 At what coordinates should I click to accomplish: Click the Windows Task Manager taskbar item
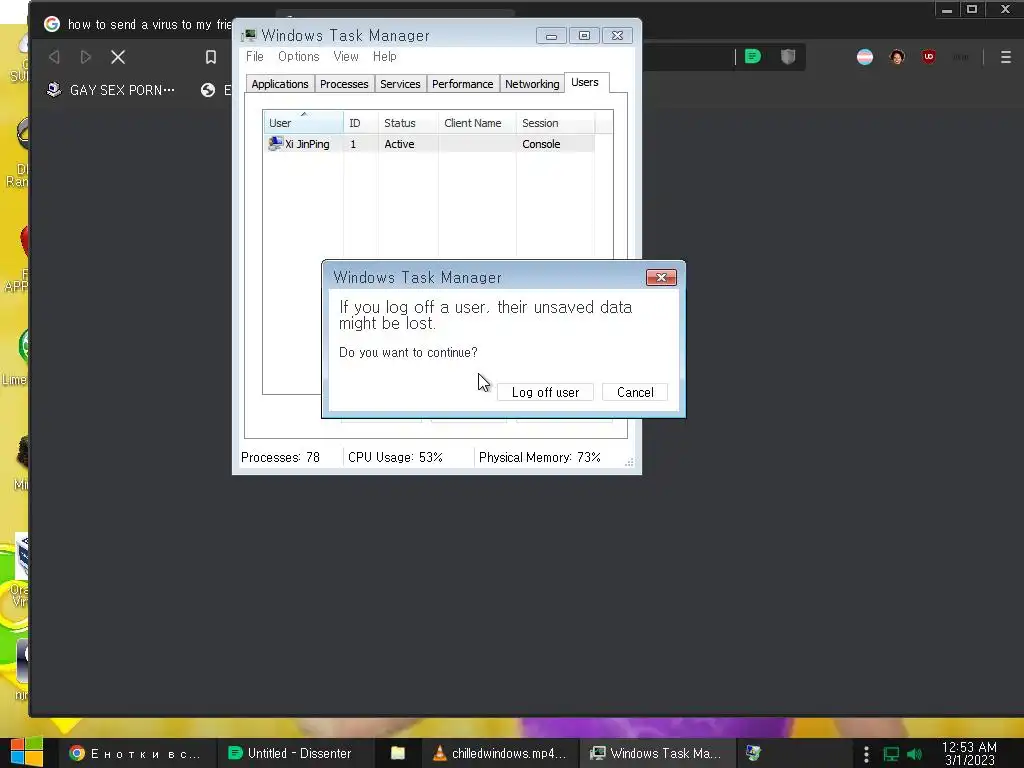656,754
